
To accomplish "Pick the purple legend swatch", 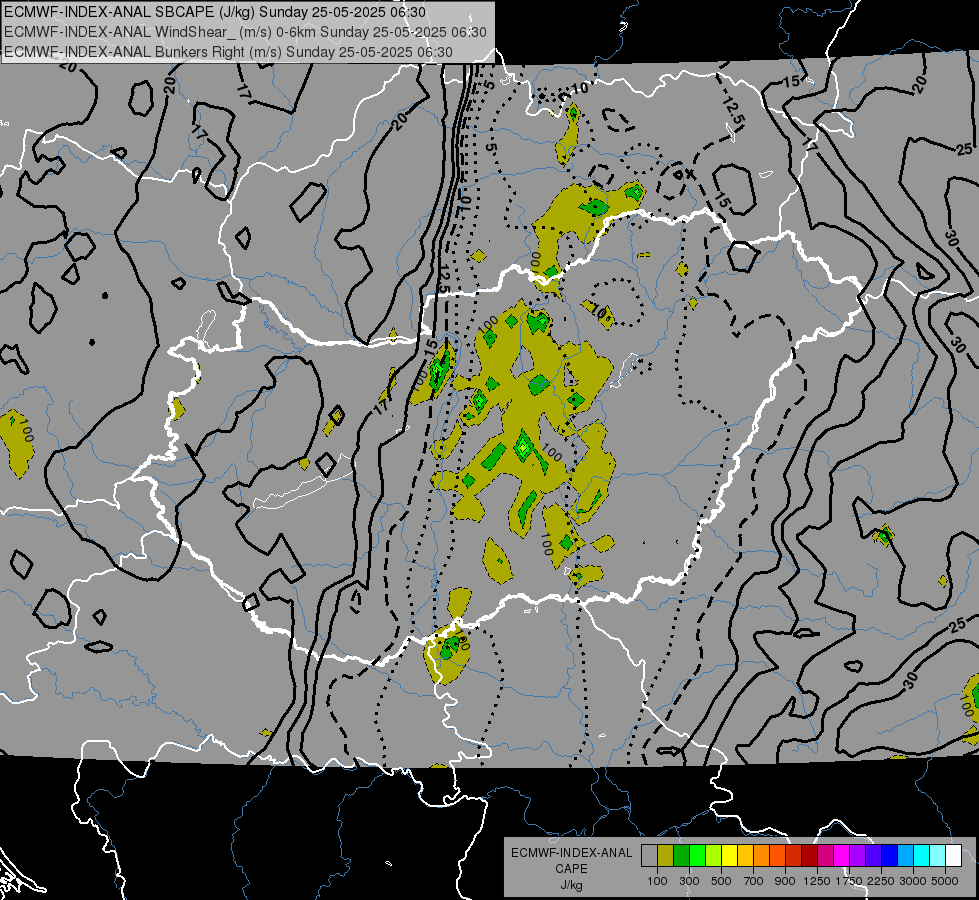I will coord(858,855).
